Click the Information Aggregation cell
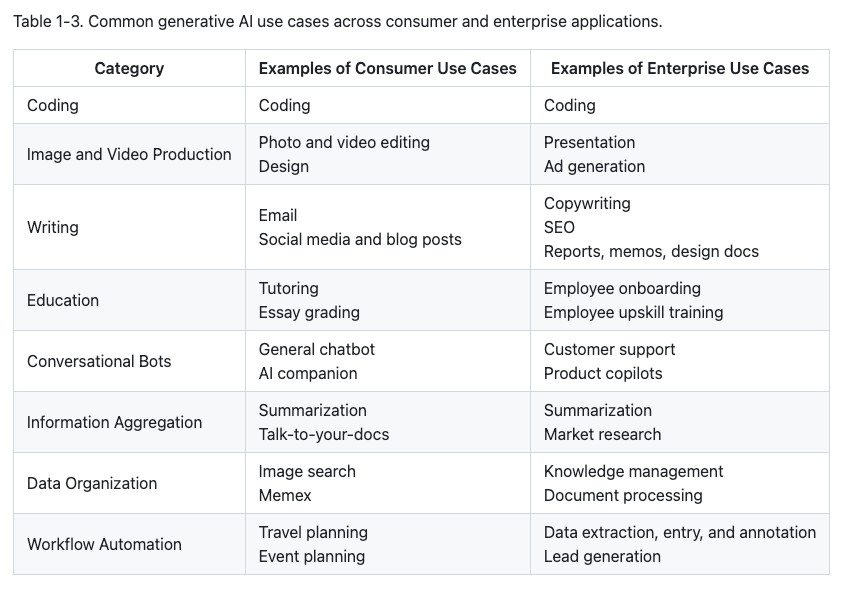848x593 pixels. [114, 422]
